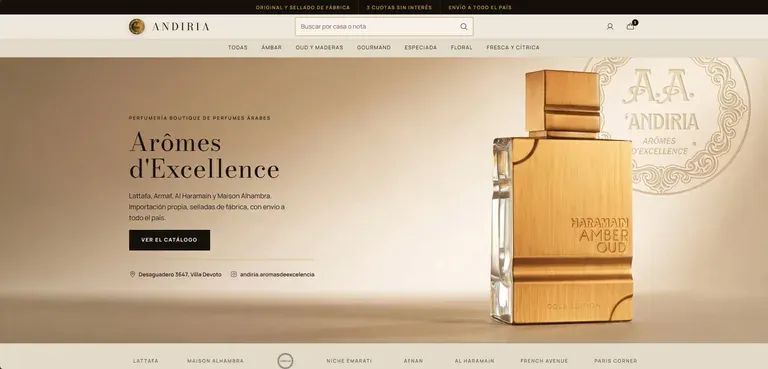Viewport: 768px width, 369px height.
Task: Click the Andiria gold coin logo
Action: click(x=137, y=26)
